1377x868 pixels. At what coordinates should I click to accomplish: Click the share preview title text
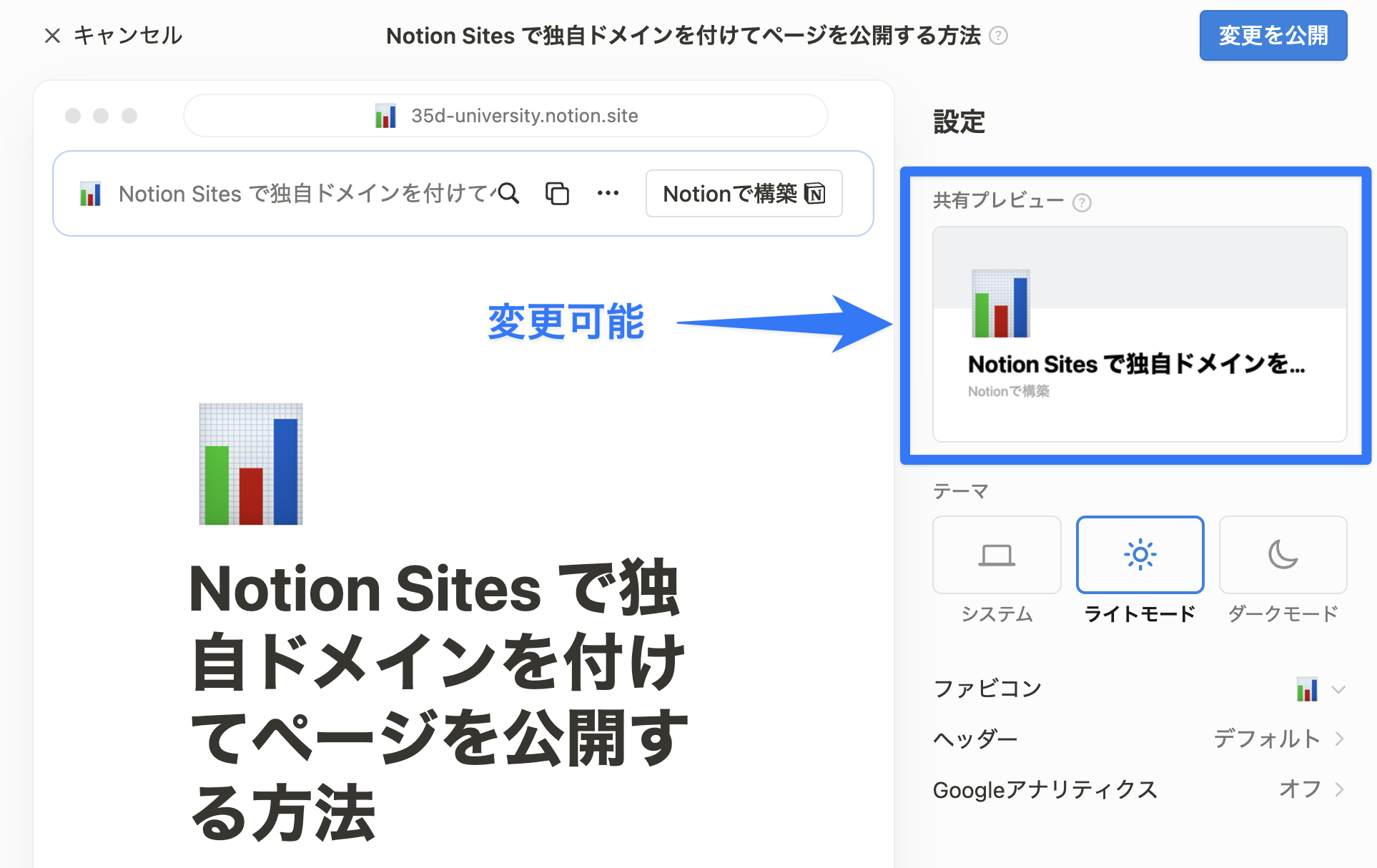click(1137, 364)
